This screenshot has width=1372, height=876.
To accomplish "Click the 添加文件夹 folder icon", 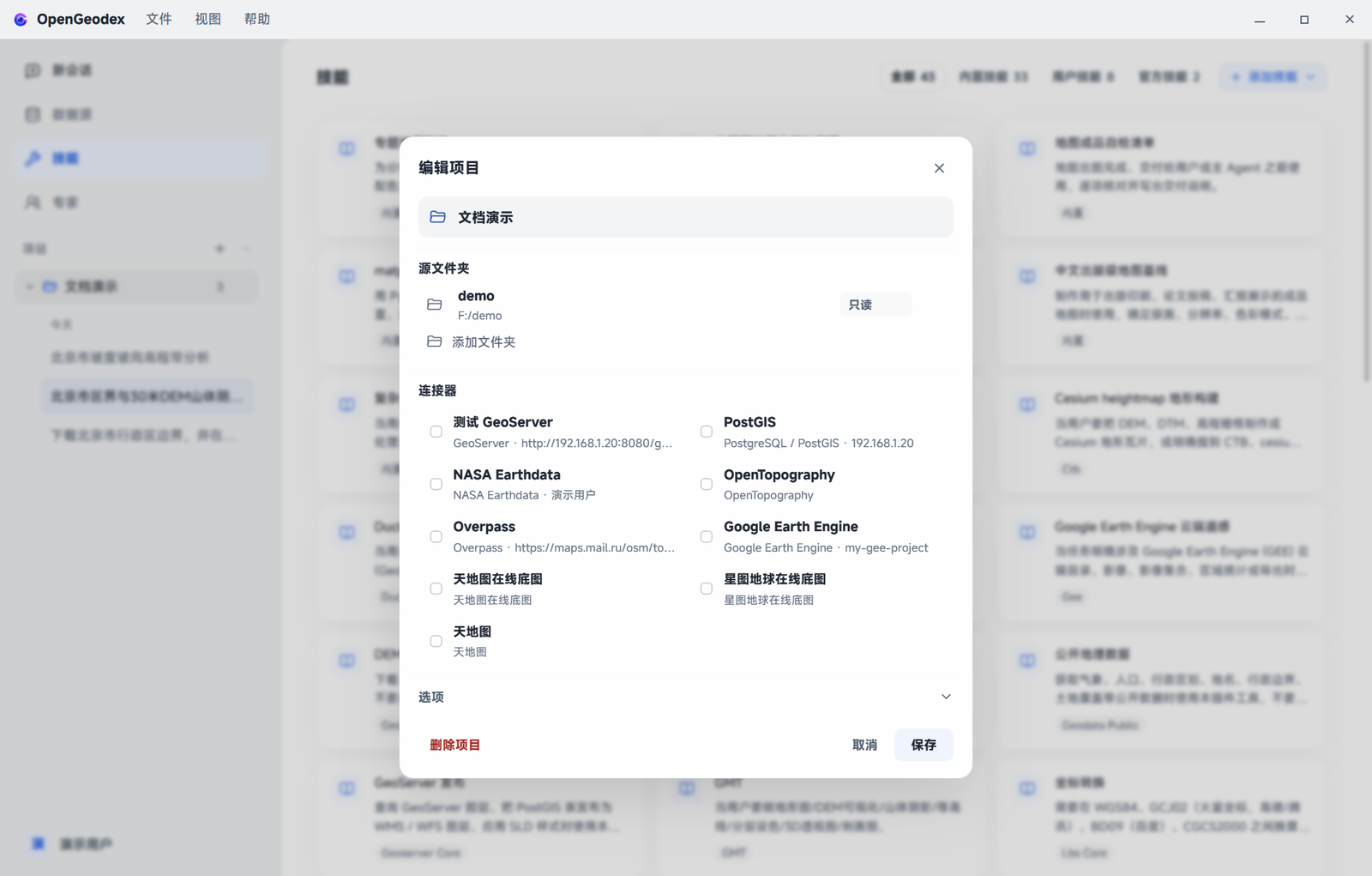I will tap(435, 341).
